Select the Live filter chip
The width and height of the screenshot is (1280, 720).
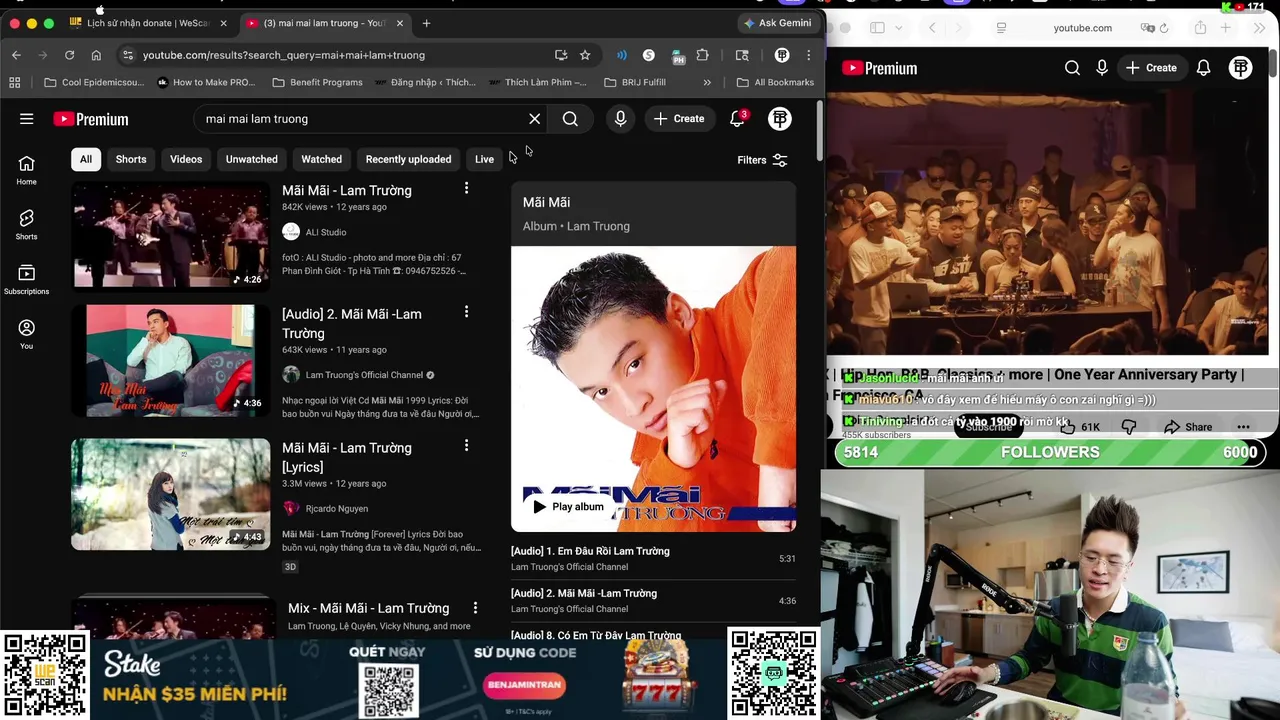point(484,159)
